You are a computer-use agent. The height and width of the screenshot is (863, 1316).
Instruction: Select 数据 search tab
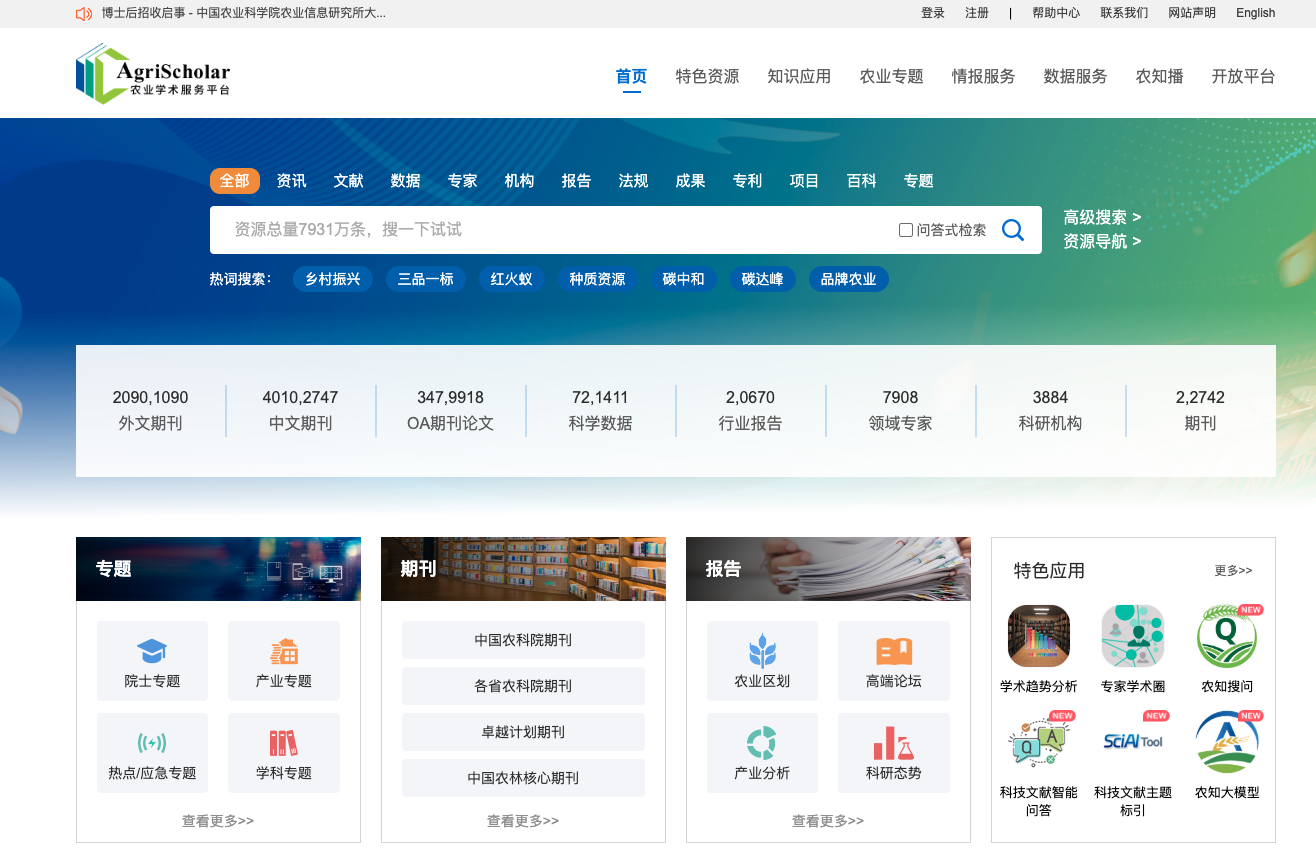[x=405, y=181]
